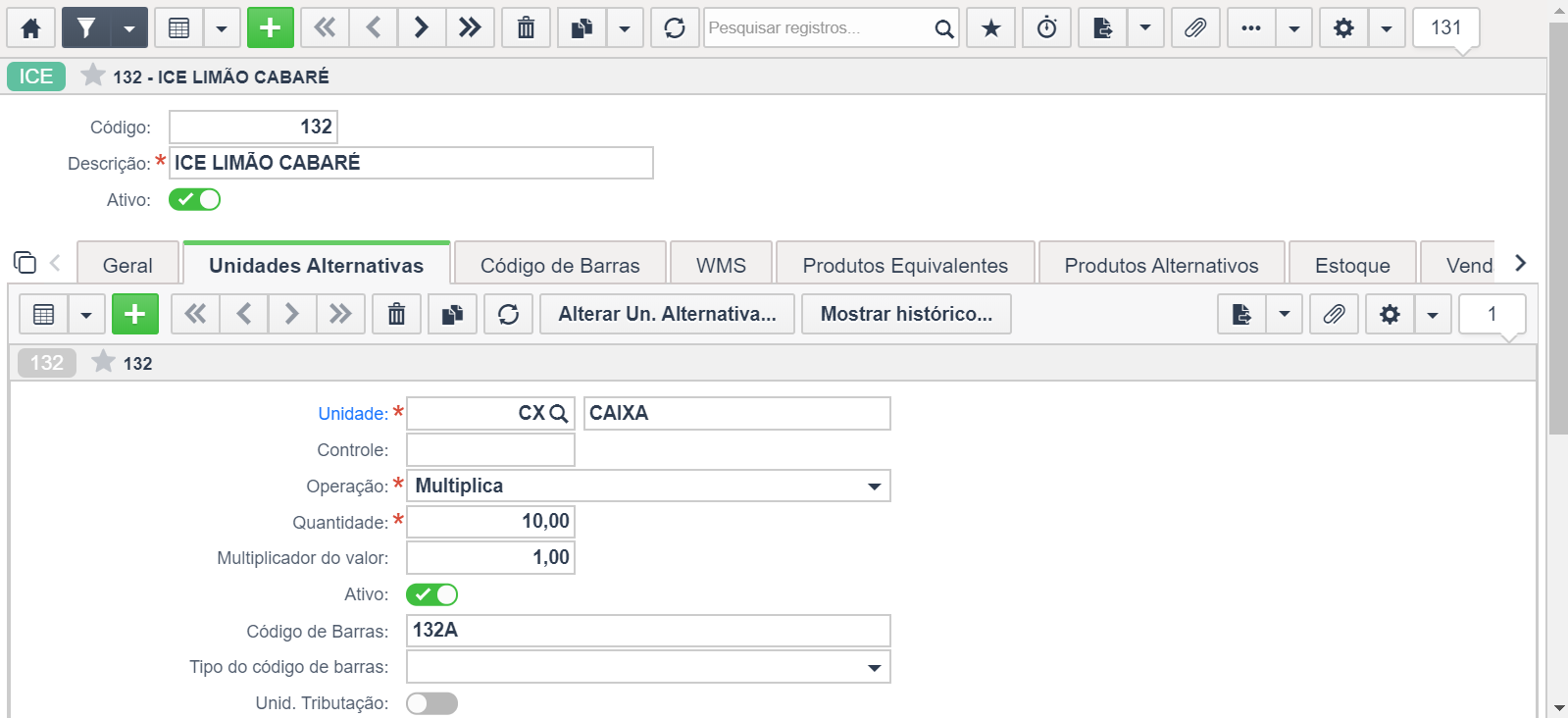Open the alternative units settings gear
The image size is (1568, 718).
1390,314
